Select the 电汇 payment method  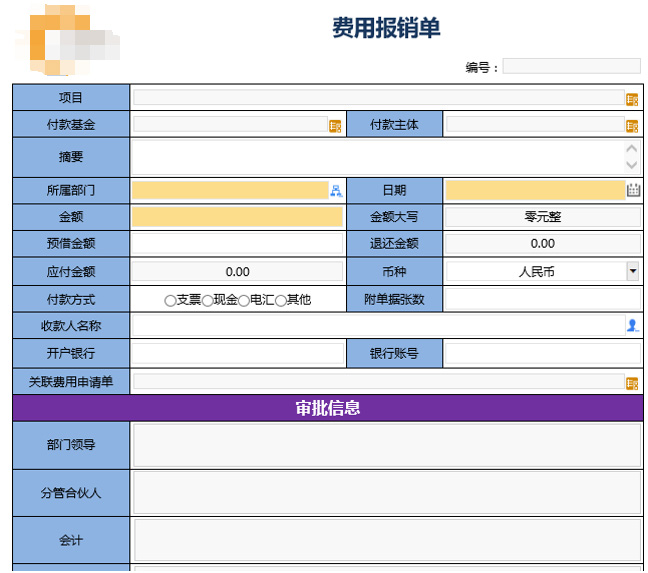(244, 301)
